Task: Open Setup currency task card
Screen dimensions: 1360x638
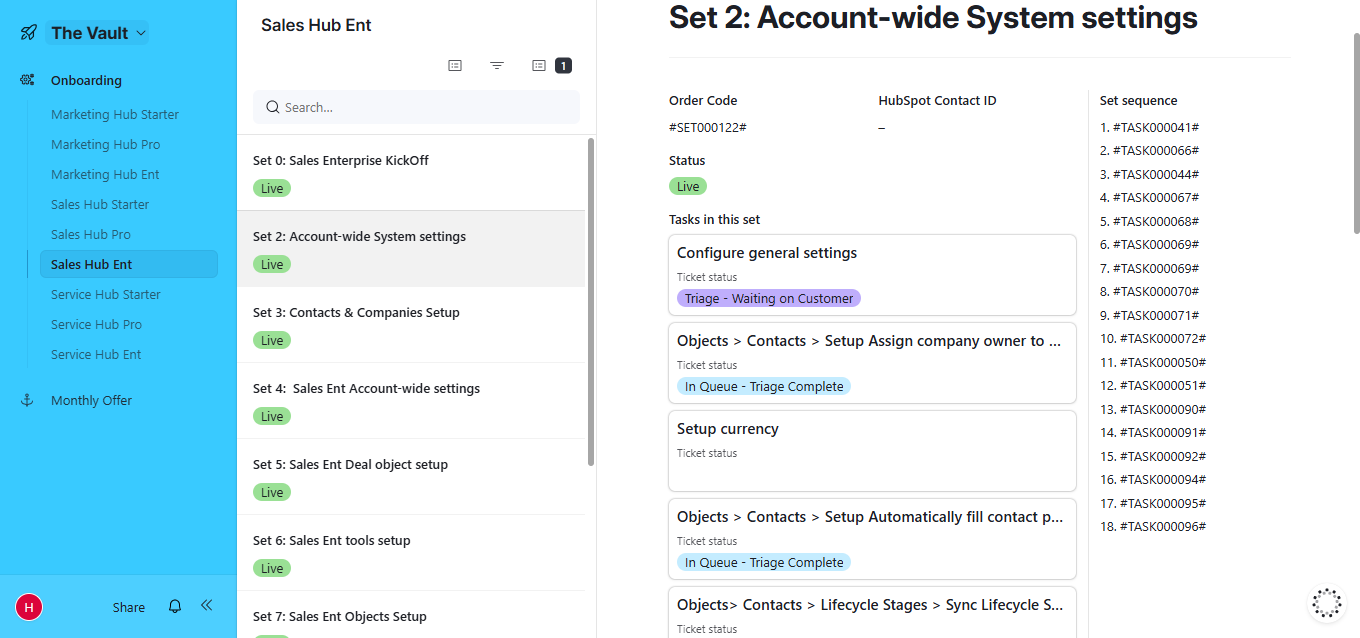Action: pos(872,451)
